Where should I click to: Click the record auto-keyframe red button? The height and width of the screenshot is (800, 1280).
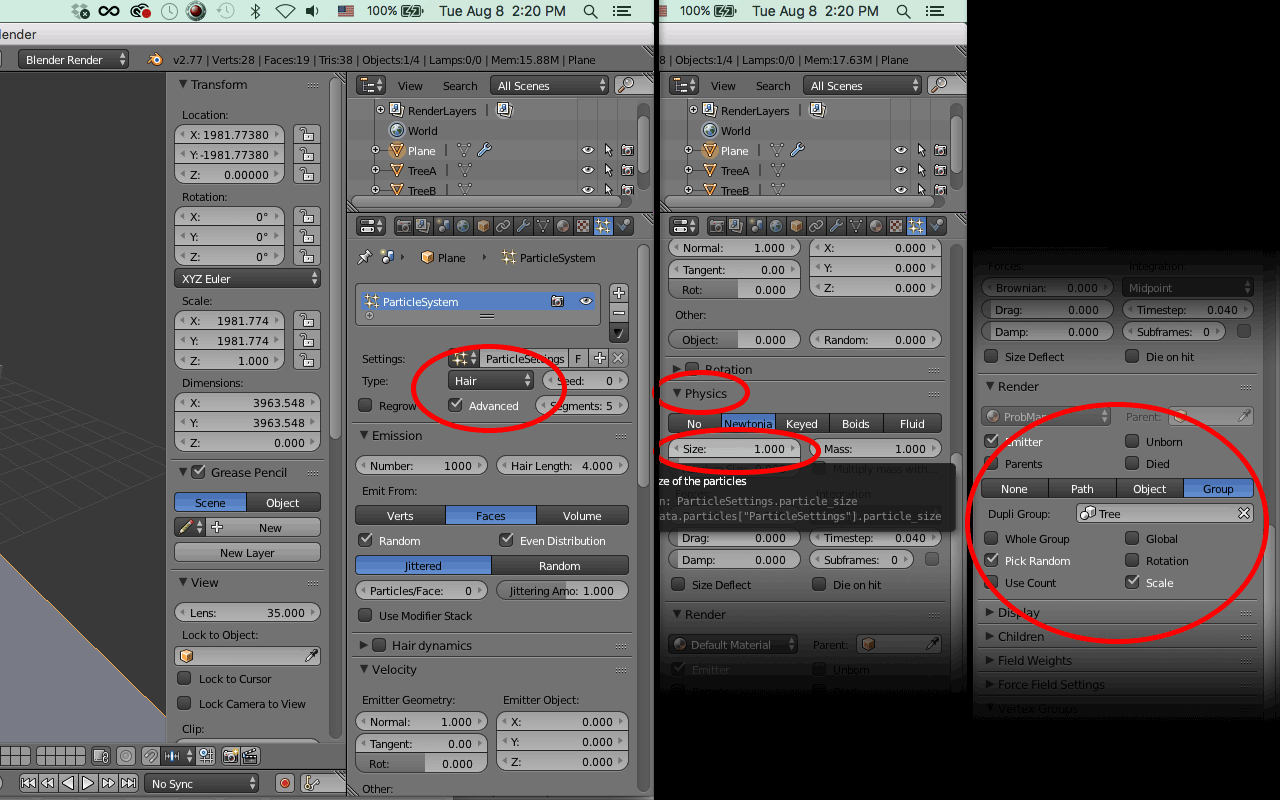tap(285, 784)
